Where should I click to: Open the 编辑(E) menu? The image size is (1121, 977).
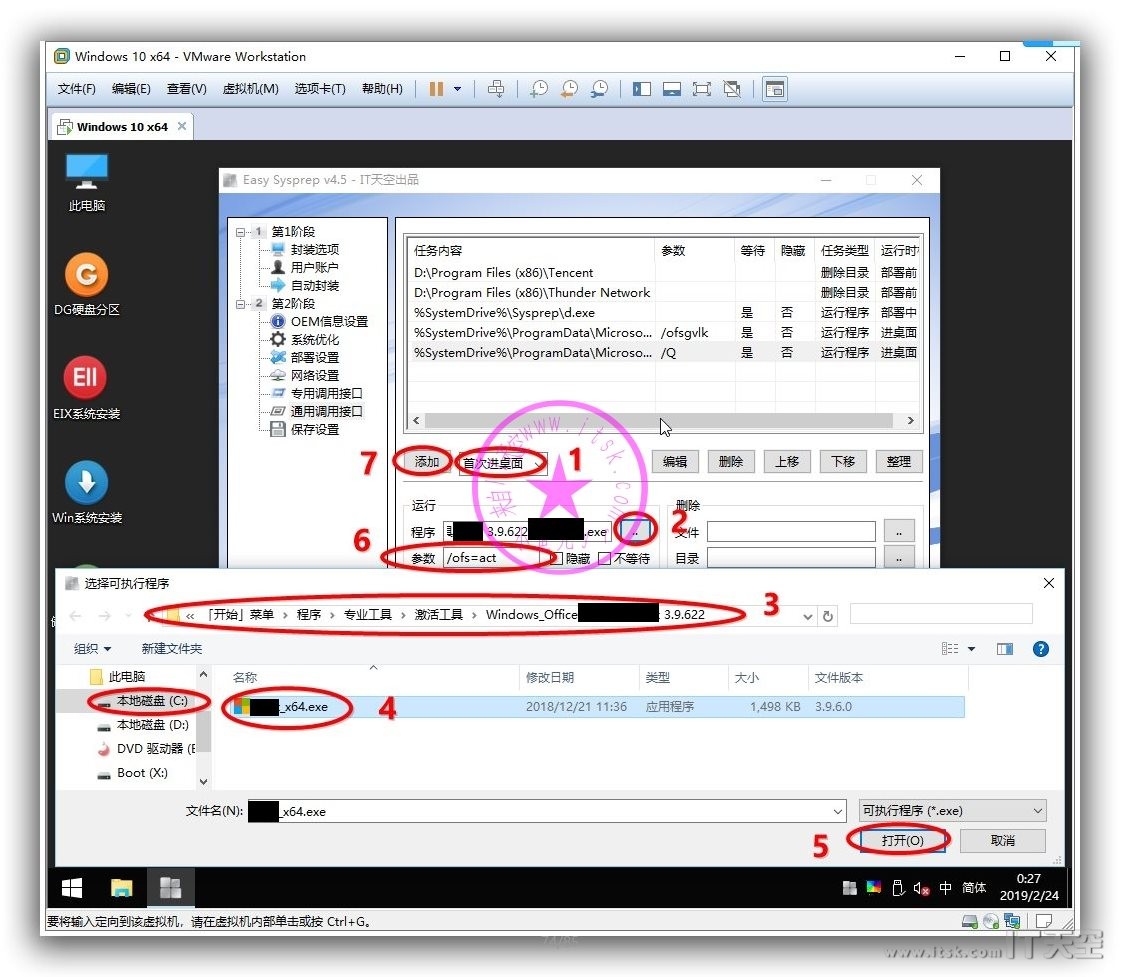coord(131,89)
